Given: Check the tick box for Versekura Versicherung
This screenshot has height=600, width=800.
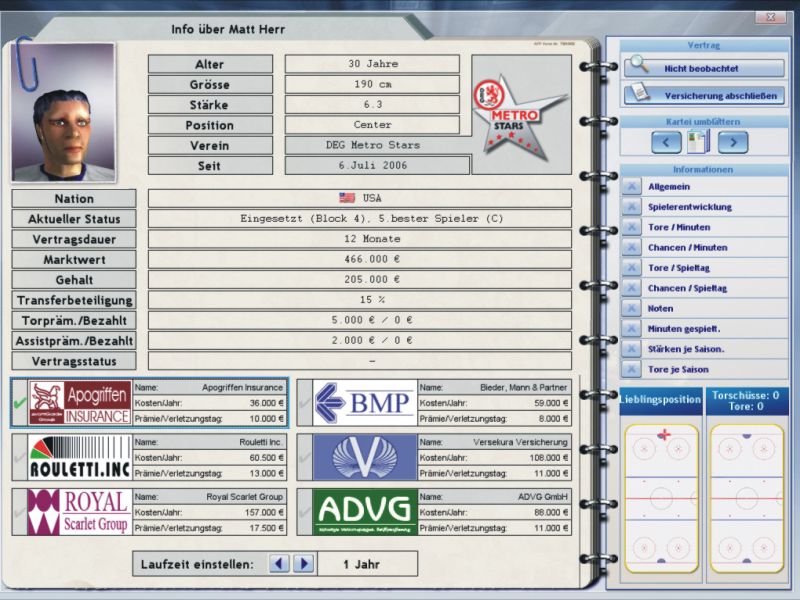Looking at the screenshot, I should pyautogui.click(x=305, y=458).
